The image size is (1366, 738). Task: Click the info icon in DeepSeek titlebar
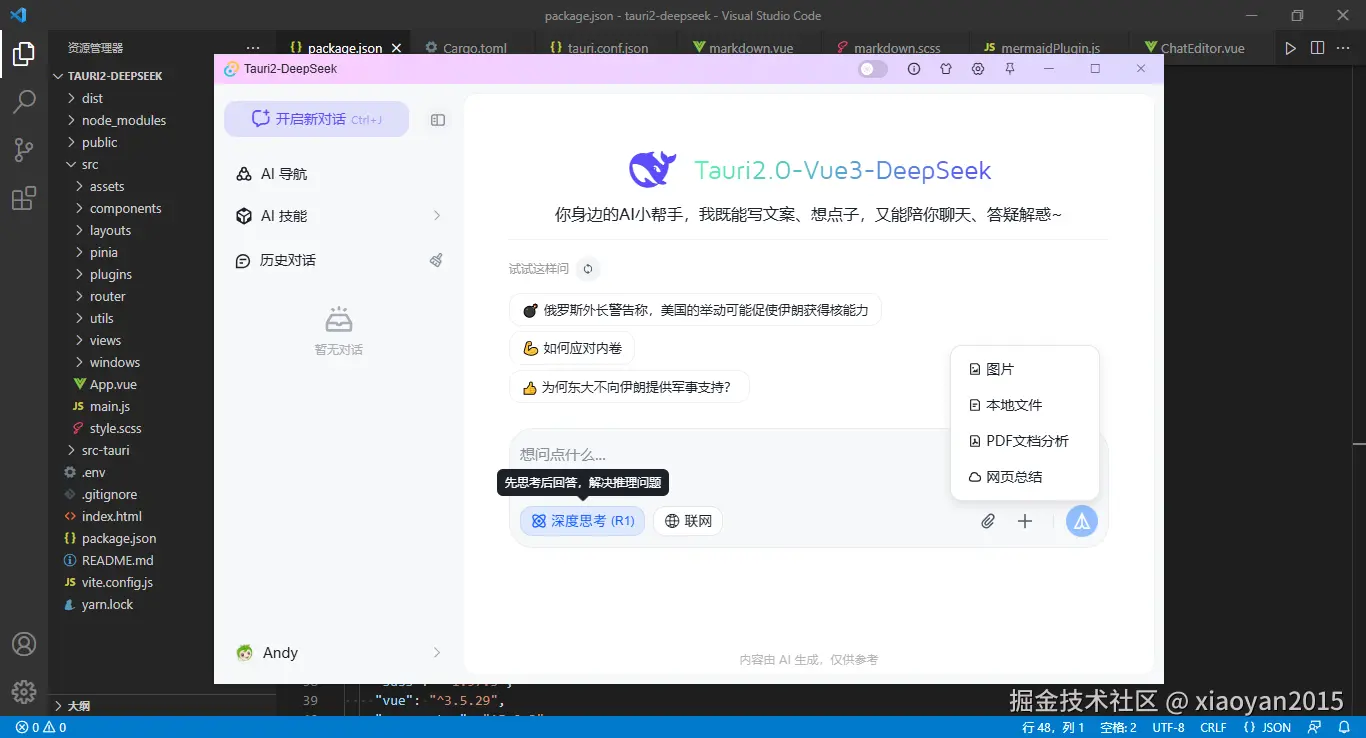point(913,68)
